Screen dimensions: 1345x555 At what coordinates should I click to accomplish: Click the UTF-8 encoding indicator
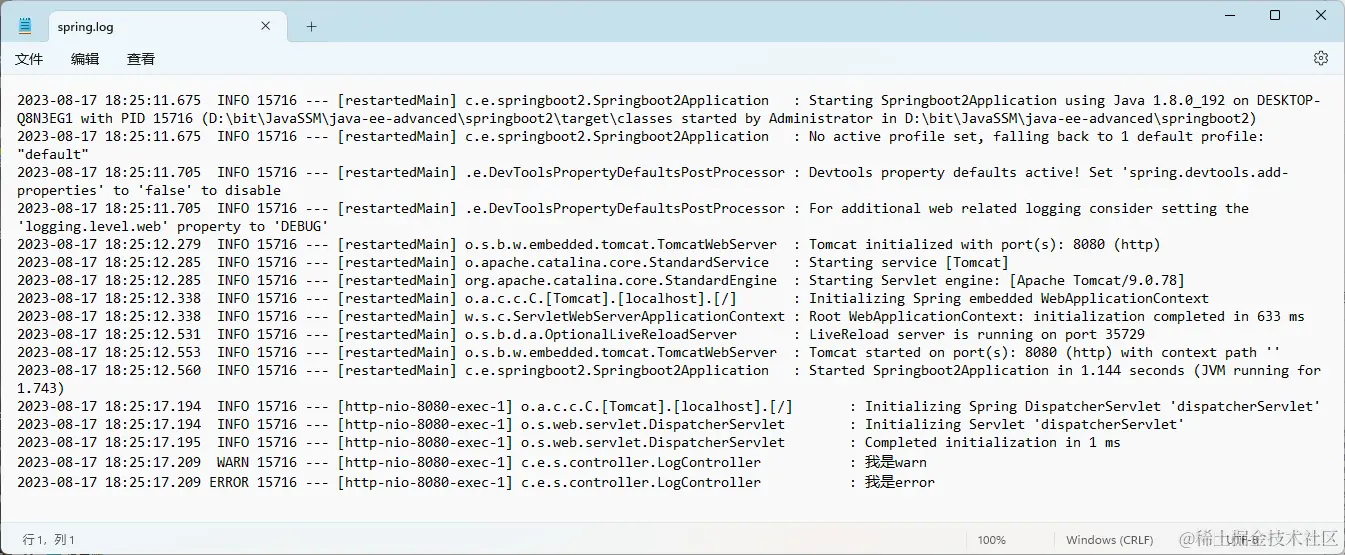click(x=1241, y=540)
